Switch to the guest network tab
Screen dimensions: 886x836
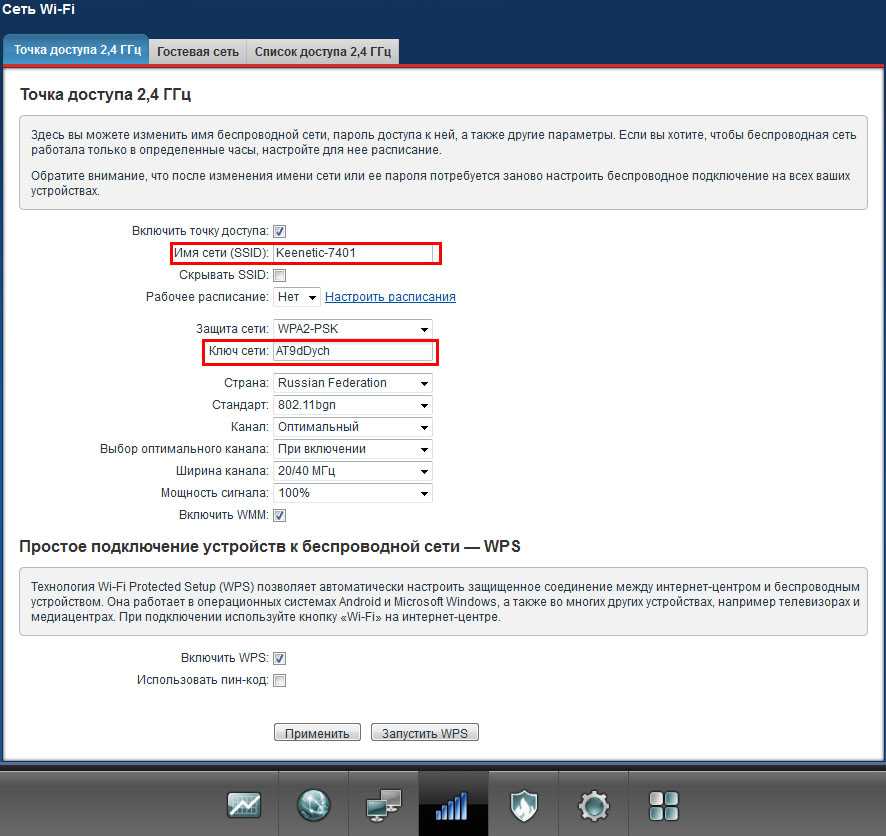198,51
